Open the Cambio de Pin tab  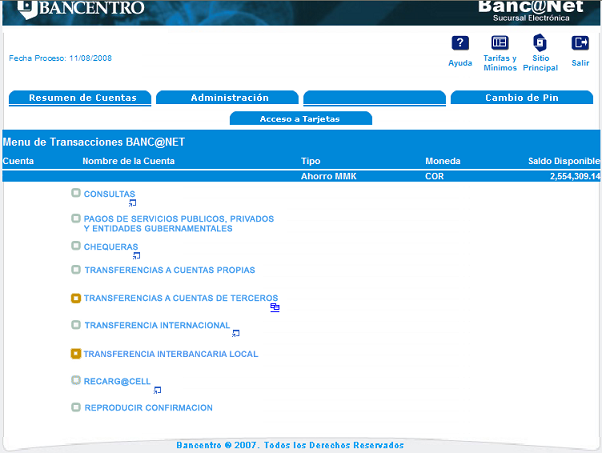pos(522,98)
